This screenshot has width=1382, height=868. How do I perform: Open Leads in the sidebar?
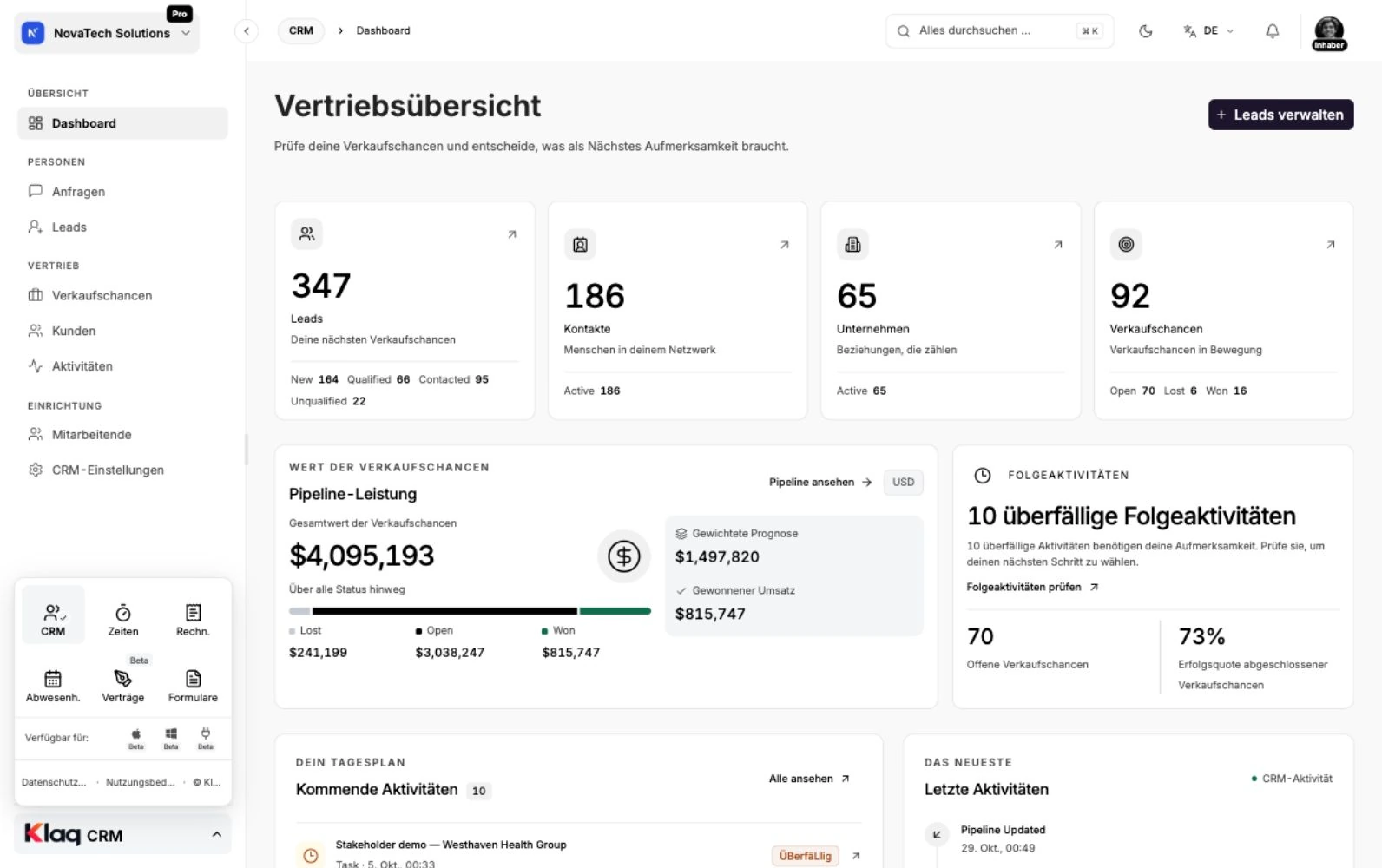click(x=122, y=227)
